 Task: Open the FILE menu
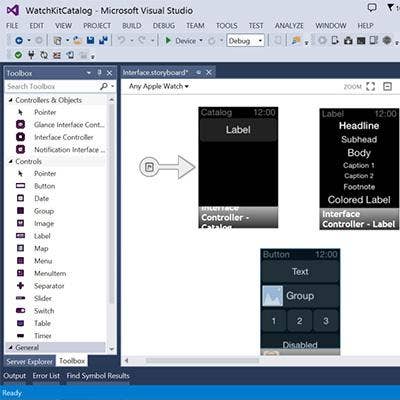coord(12,26)
